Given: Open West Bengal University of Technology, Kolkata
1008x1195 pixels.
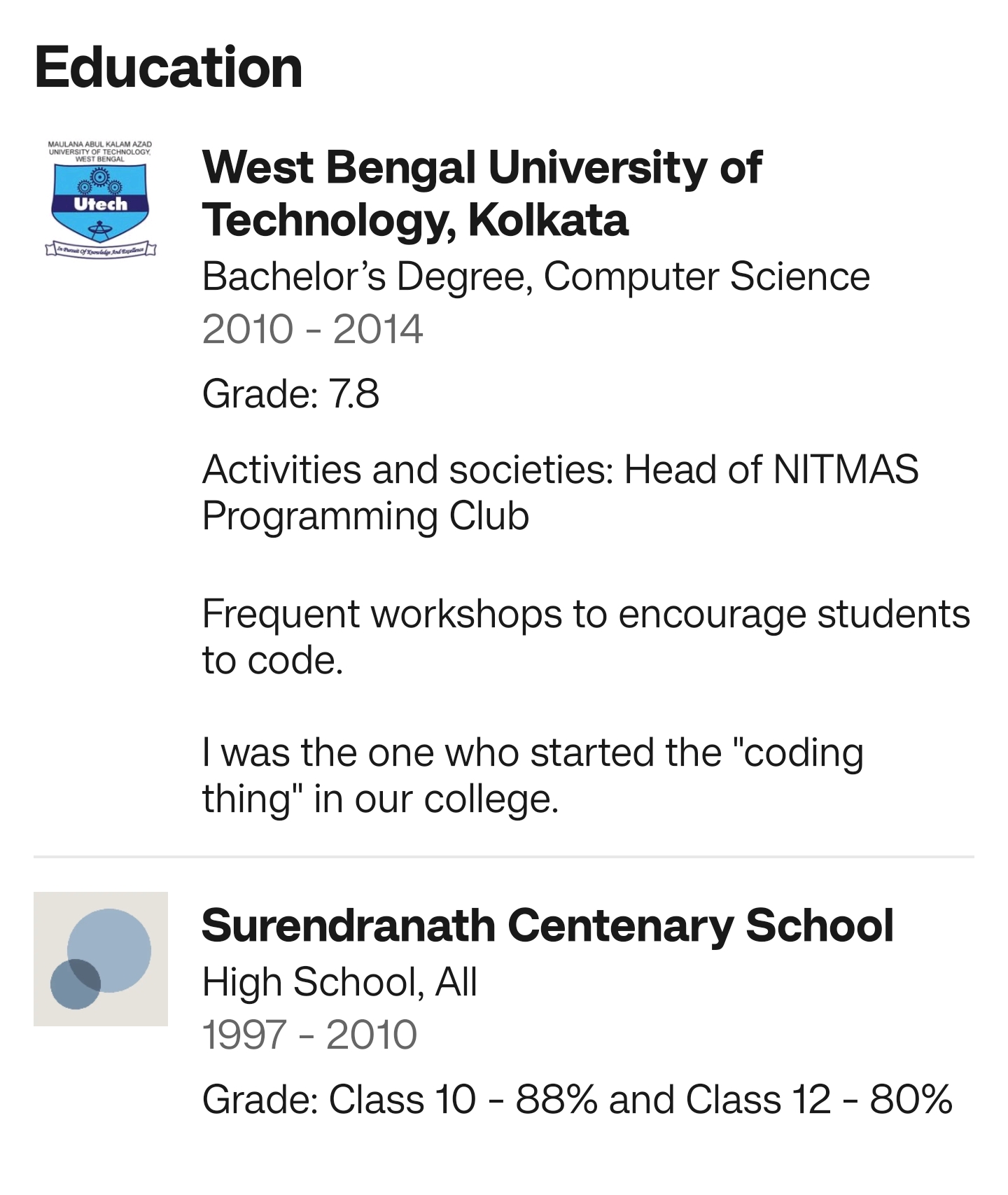Looking at the screenshot, I should (482, 193).
